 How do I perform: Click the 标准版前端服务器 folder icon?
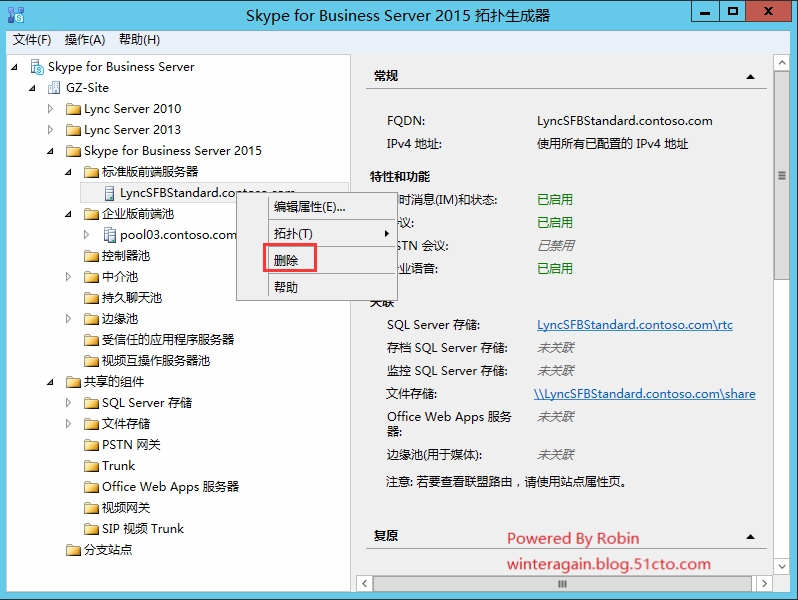tap(92, 172)
